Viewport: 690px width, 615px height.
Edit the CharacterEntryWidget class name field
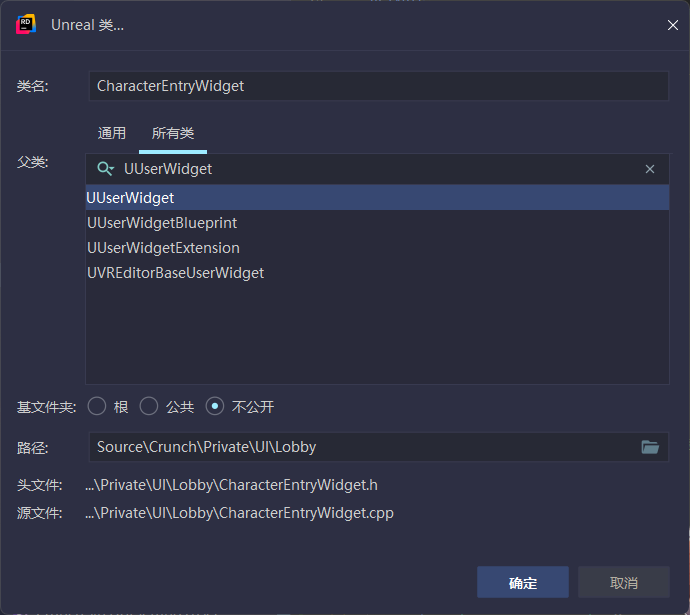pos(379,86)
